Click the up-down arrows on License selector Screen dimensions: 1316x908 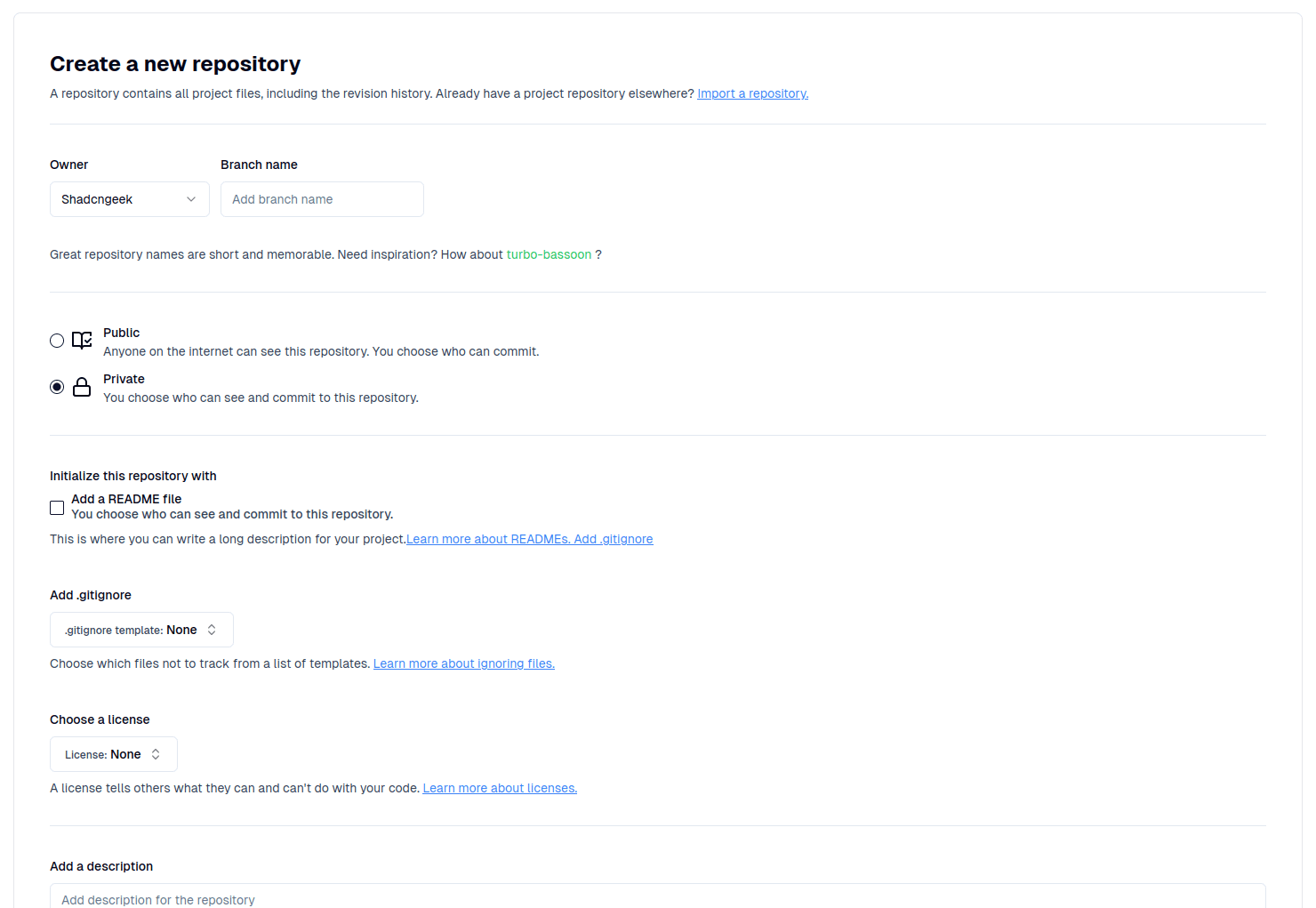[x=156, y=754]
